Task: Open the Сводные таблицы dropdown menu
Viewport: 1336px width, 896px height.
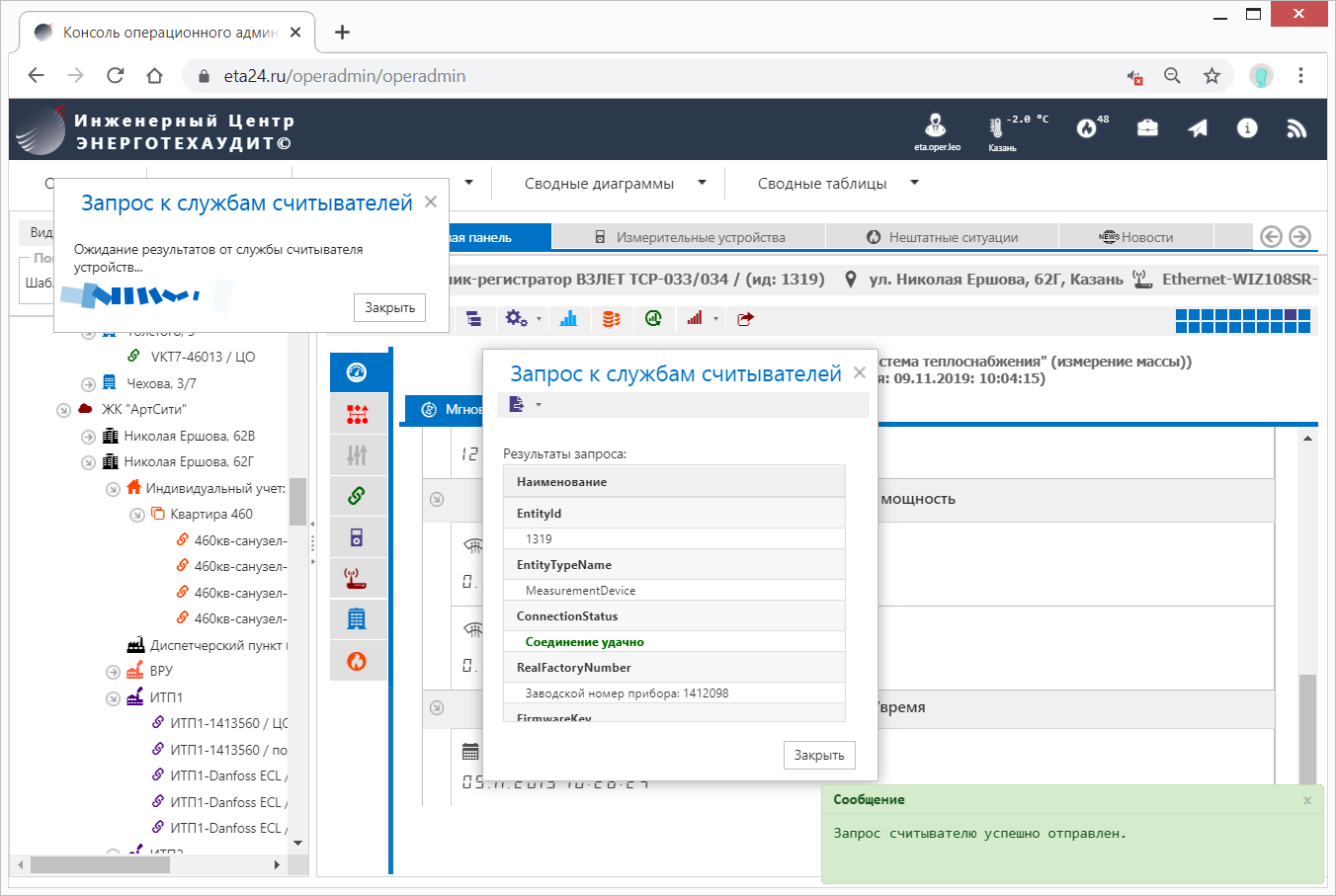Action: point(837,184)
